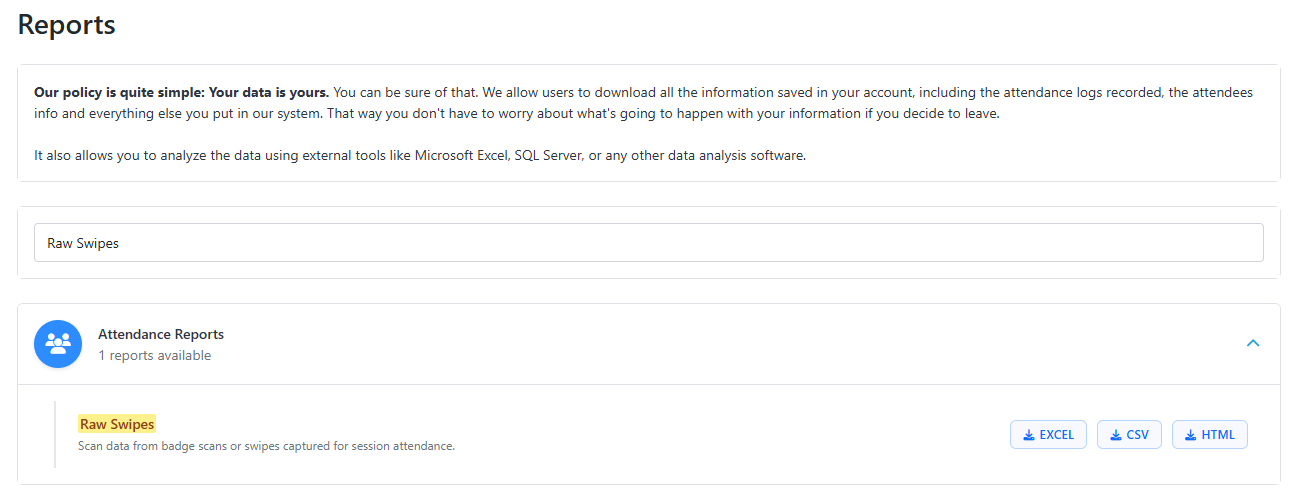
Task: Click the Attendance Reports section title
Action: coord(161,334)
